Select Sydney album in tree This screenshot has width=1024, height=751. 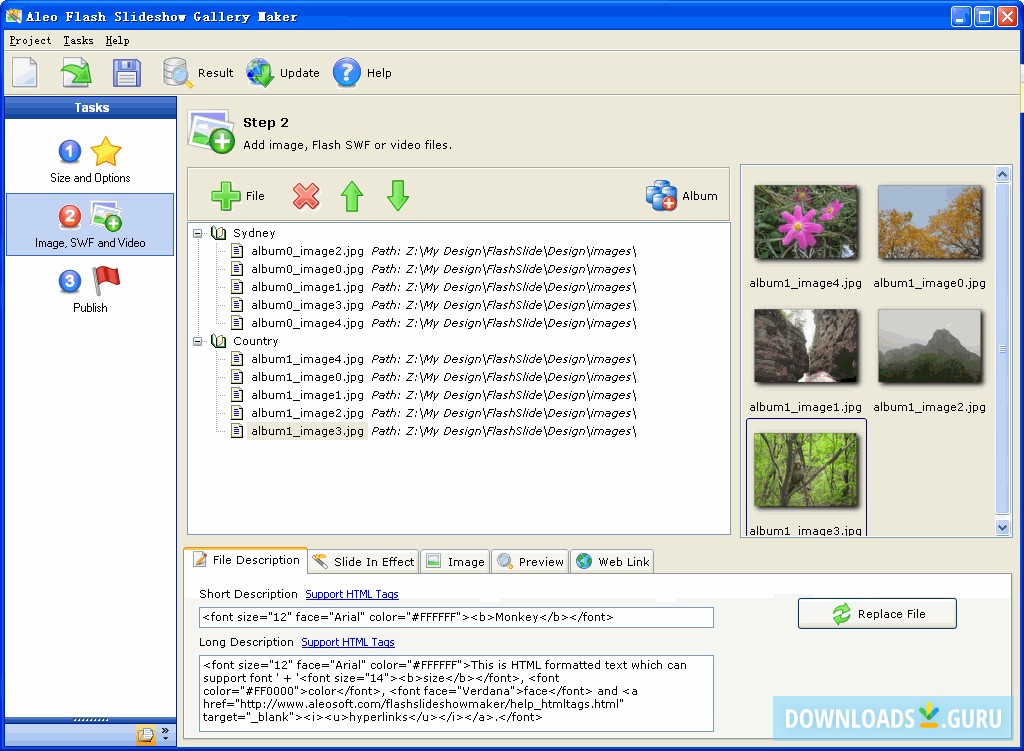click(254, 233)
